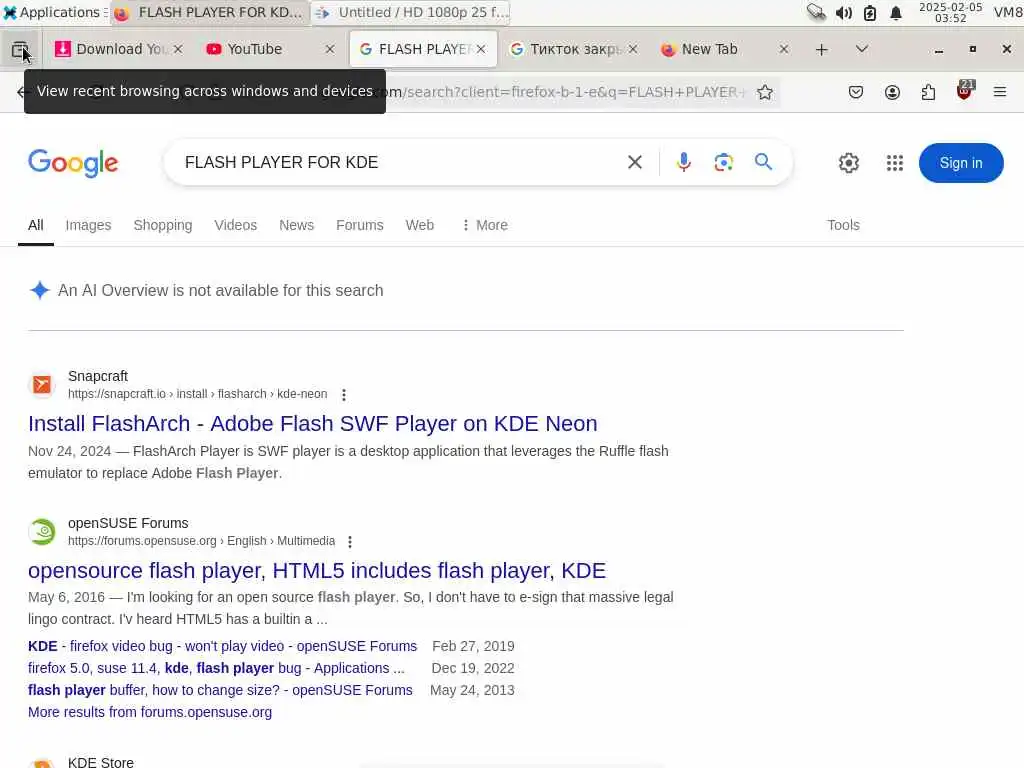Select the Shopping search tab
Viewport: 1024px width, 768px height.
163,225
